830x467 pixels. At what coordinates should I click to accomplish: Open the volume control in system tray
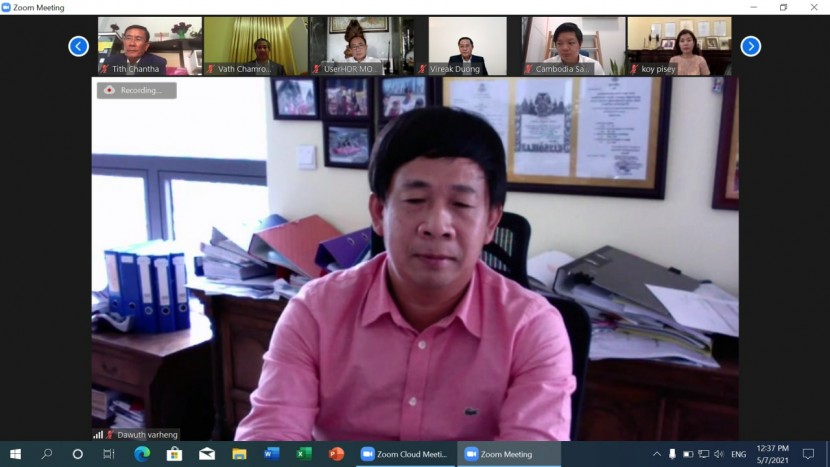click(719, 454)
